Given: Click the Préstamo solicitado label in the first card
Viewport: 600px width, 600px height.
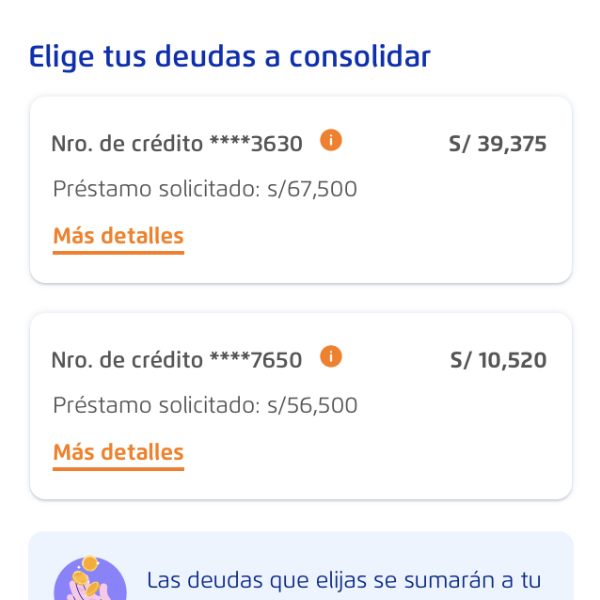Looking at the screenshot, I should click(x=156, y=189).
